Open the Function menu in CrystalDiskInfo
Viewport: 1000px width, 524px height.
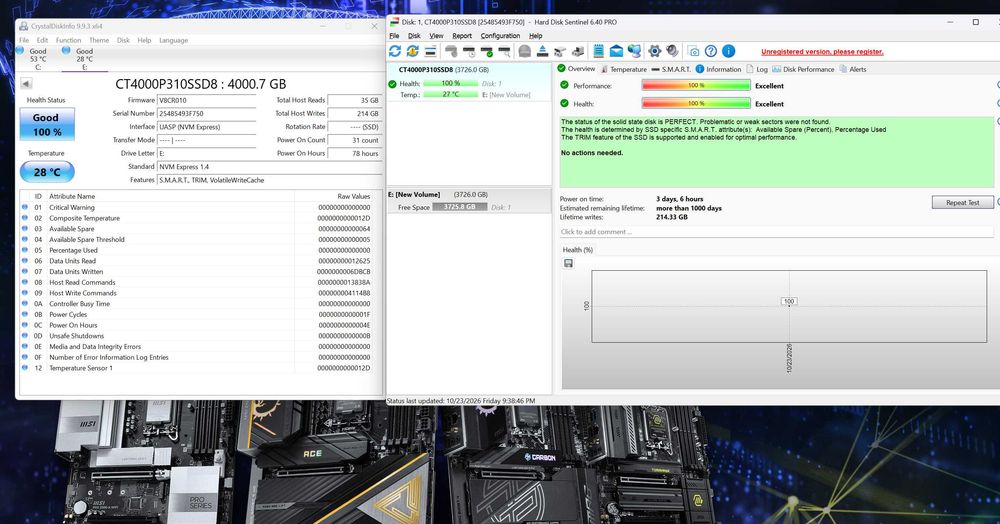point(68,40)
